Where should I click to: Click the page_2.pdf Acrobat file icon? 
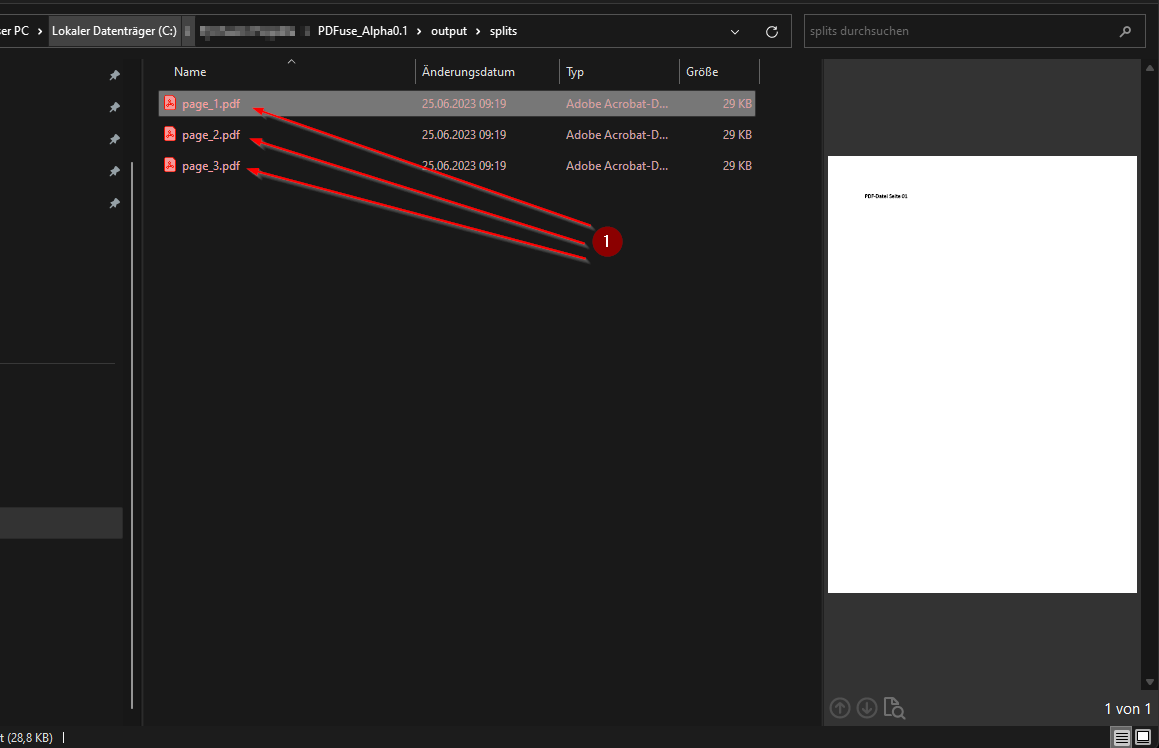pyautogui.click(x=170, y=135)
